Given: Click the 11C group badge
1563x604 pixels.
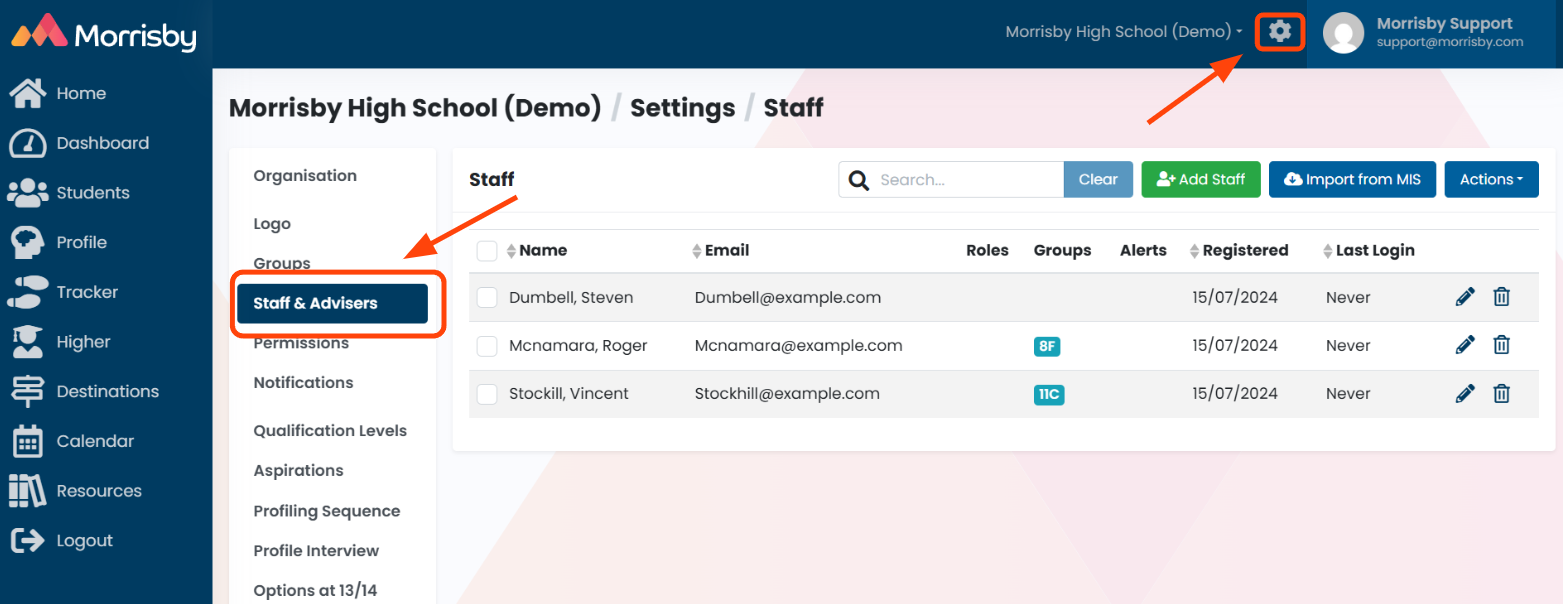Looking at the screenshot, I should tap(1049, 394).
